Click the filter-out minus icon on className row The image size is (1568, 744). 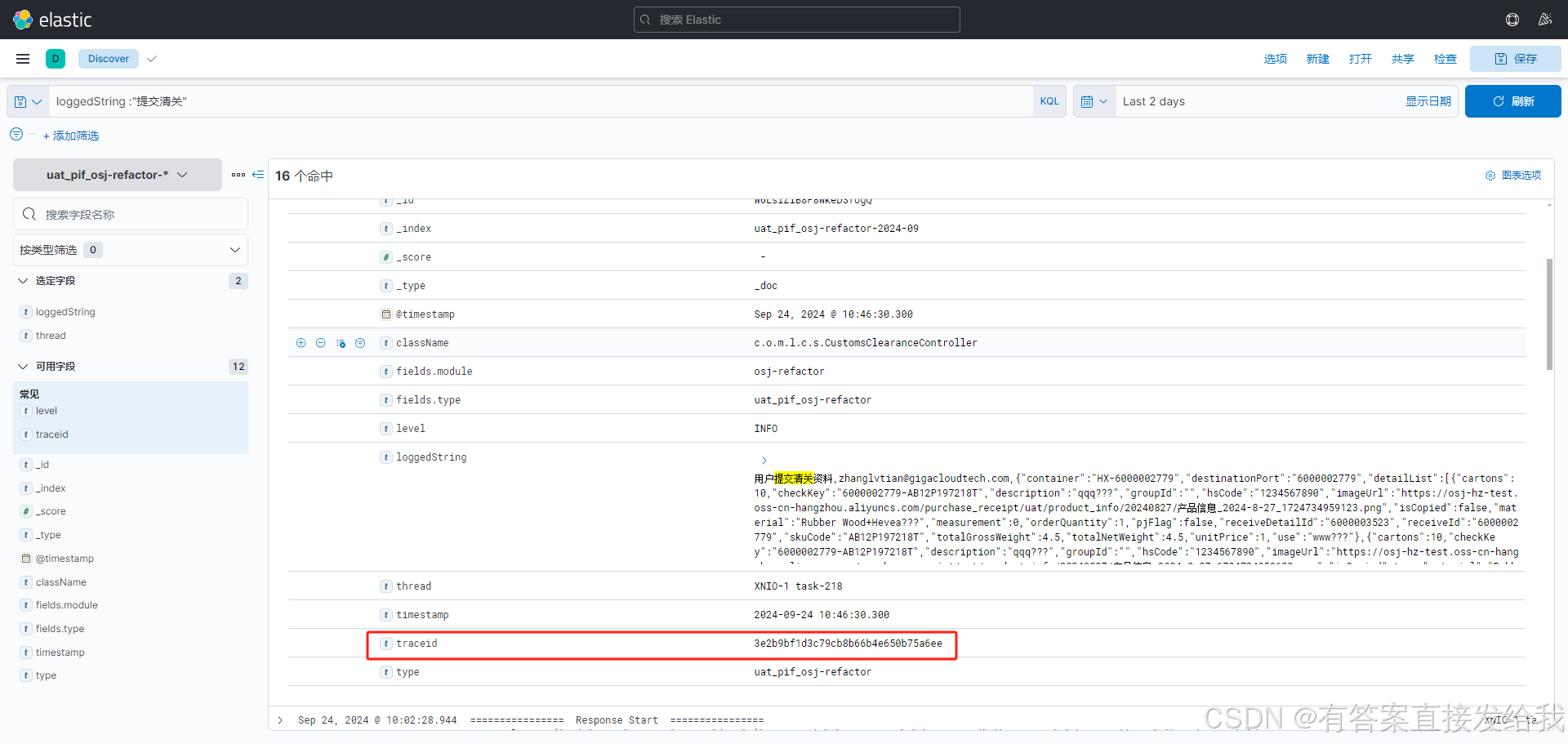click(321, 343)
